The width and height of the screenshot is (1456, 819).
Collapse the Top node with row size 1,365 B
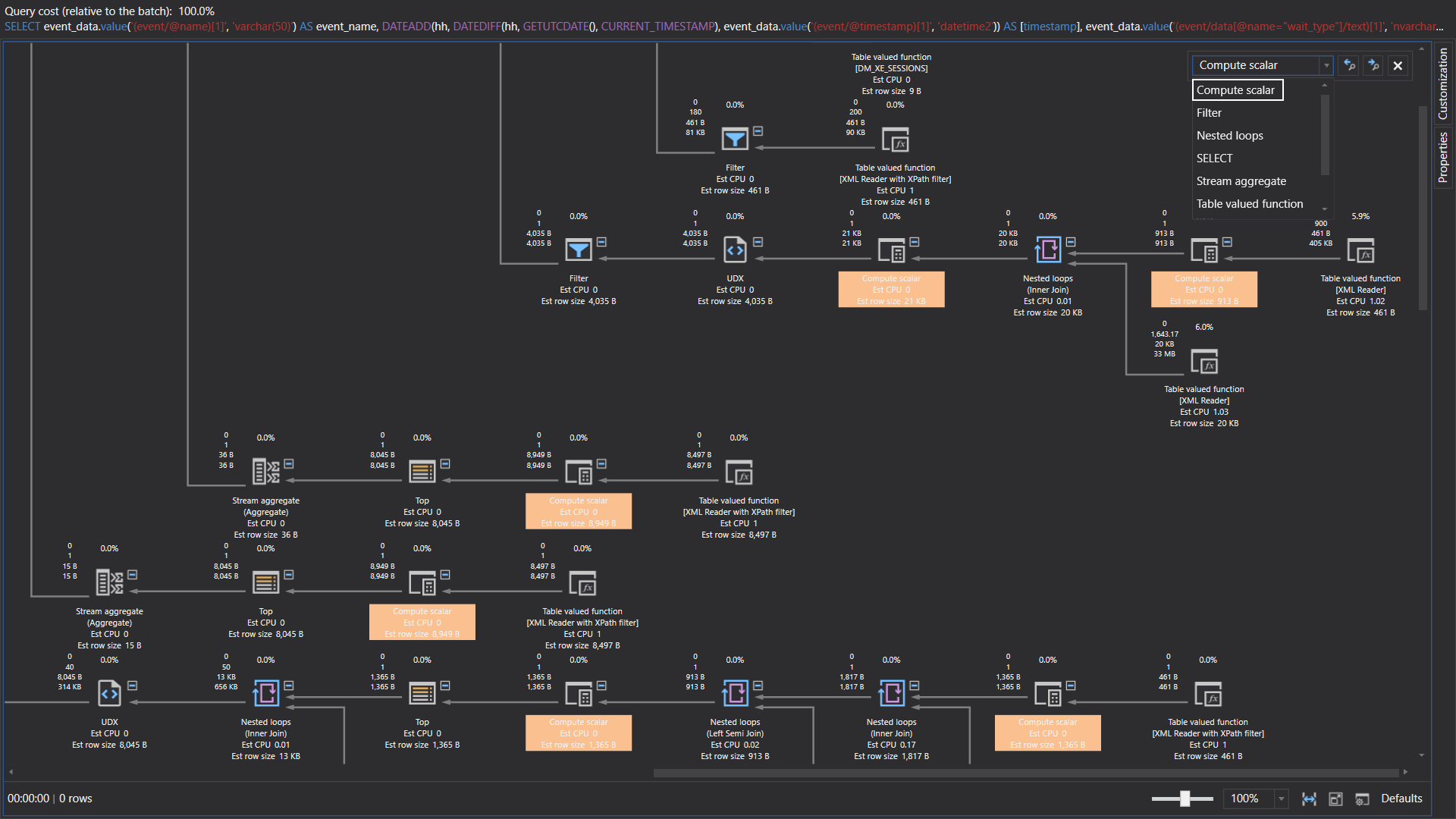pos(445,686)
